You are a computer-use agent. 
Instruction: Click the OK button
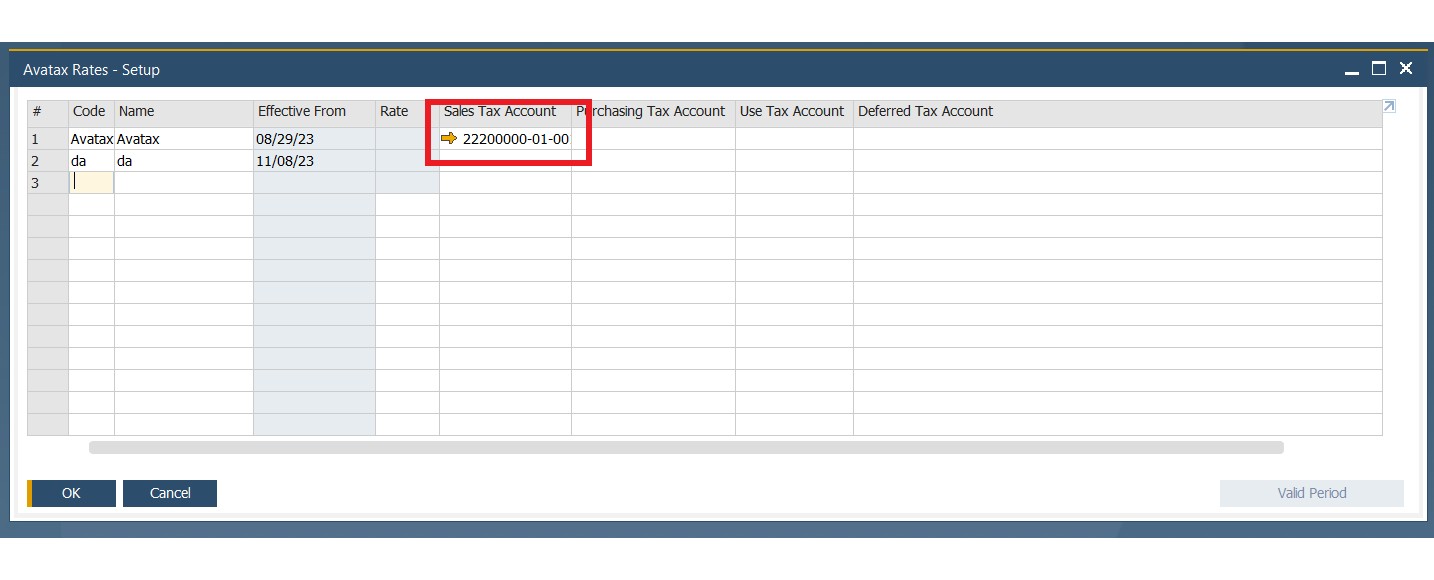pos(71,493)
